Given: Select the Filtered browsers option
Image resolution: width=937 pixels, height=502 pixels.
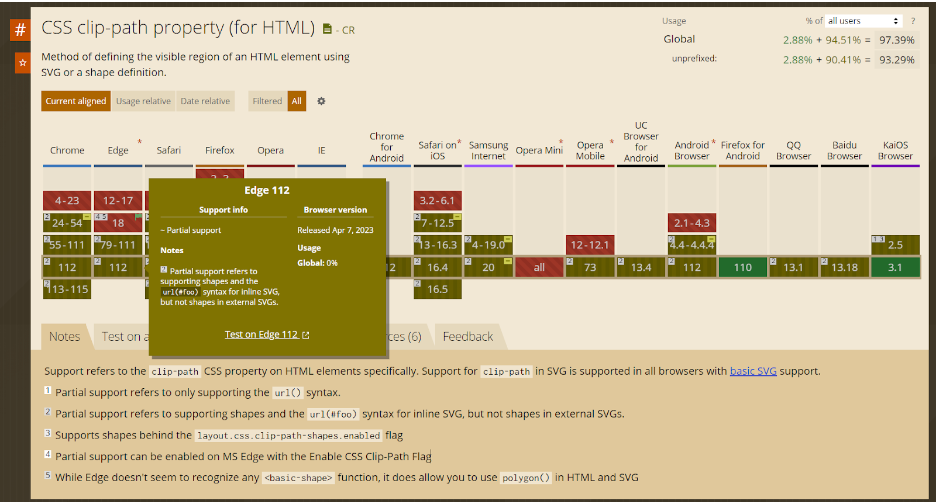Looking at the screenshot, I should pyautogui.click(x=267, y=101).
